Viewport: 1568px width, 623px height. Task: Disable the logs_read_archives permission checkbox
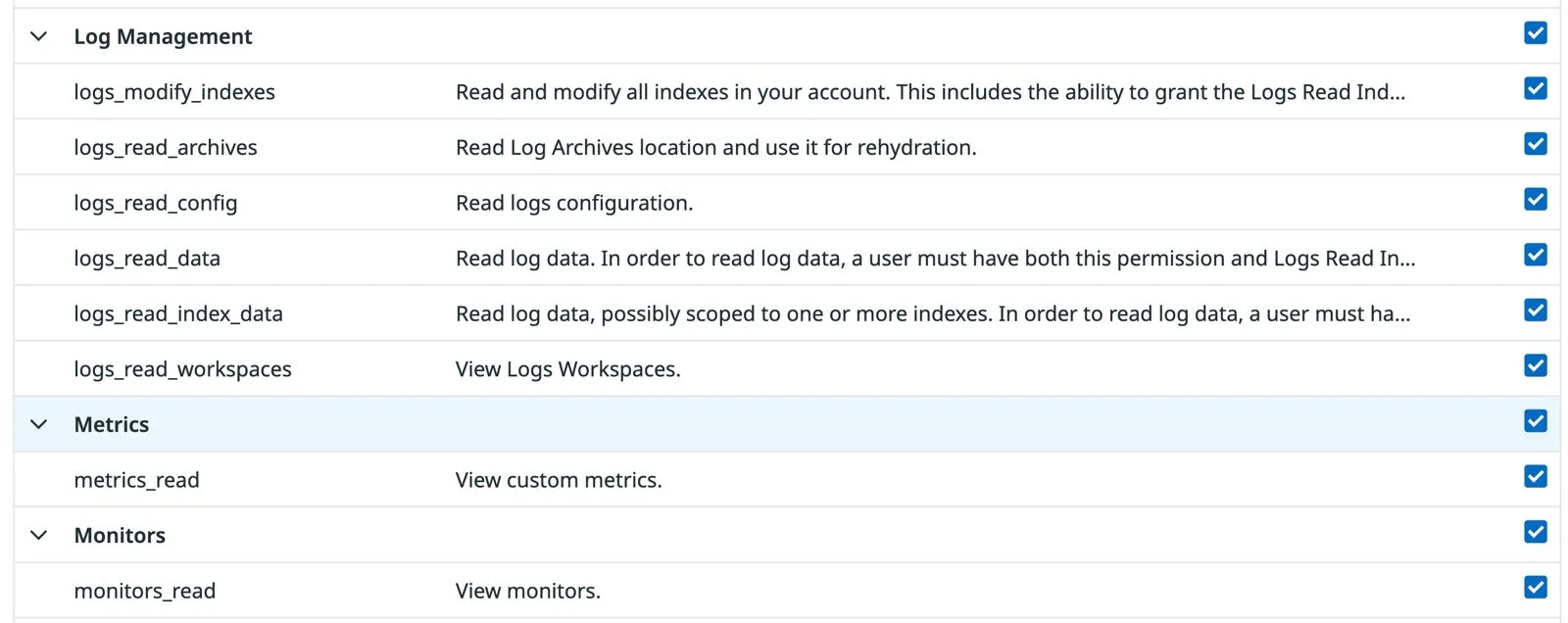[1536, 144]
